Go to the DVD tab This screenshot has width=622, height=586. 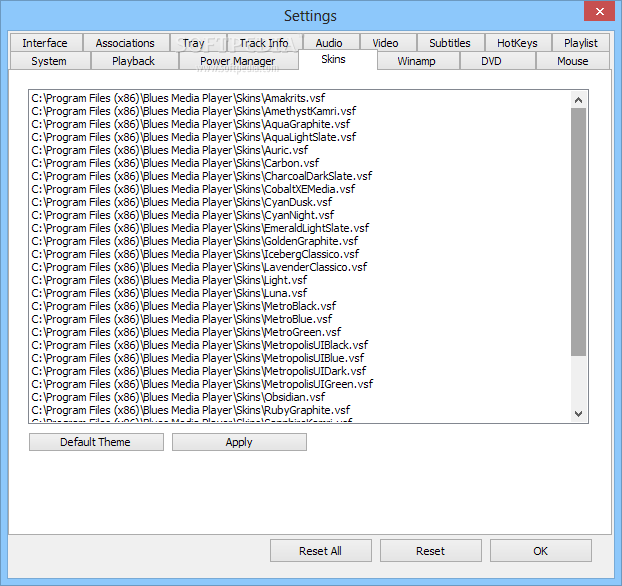coord(498,61)
